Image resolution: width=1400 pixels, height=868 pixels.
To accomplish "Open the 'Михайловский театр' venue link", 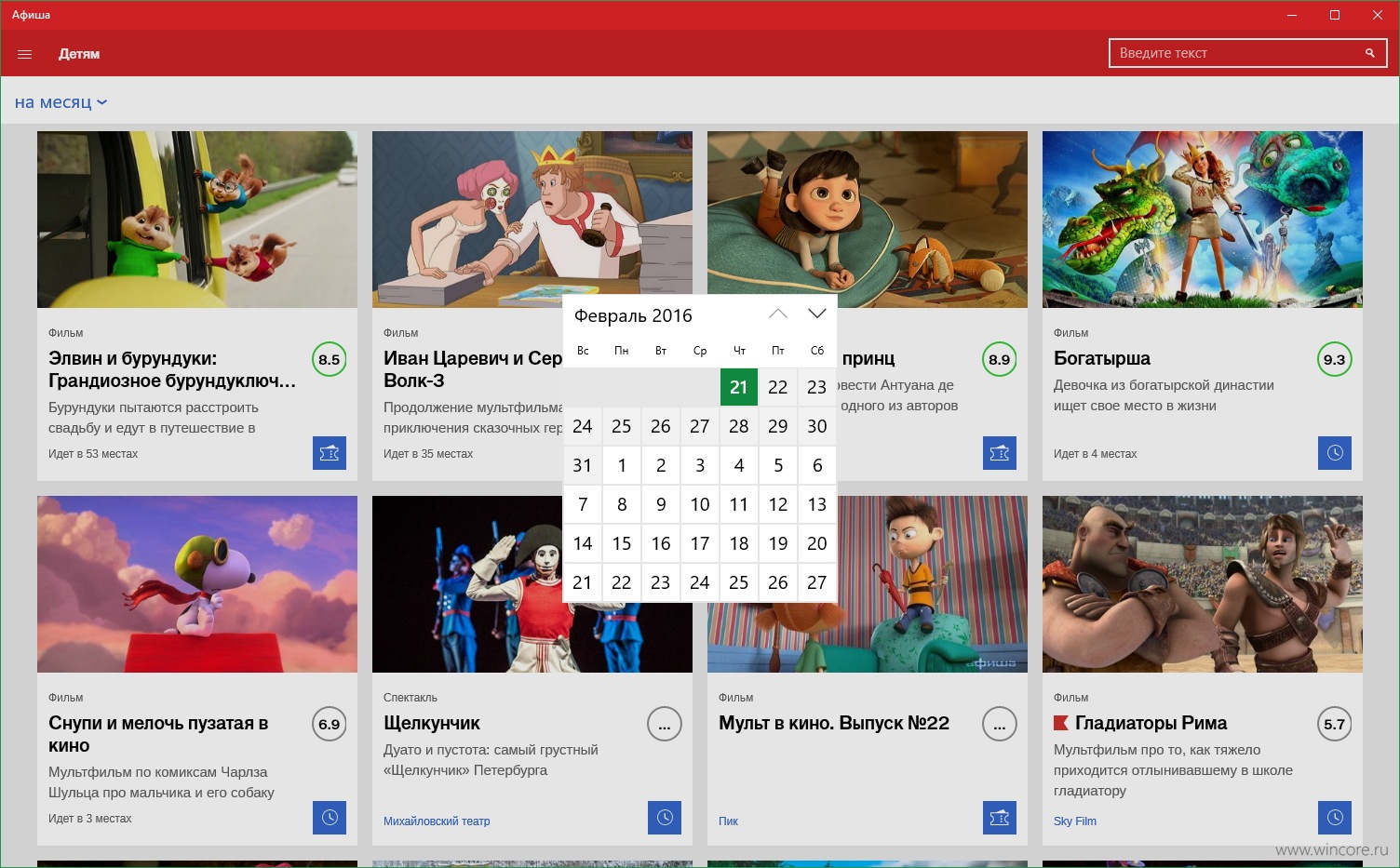I will point(437,821).
